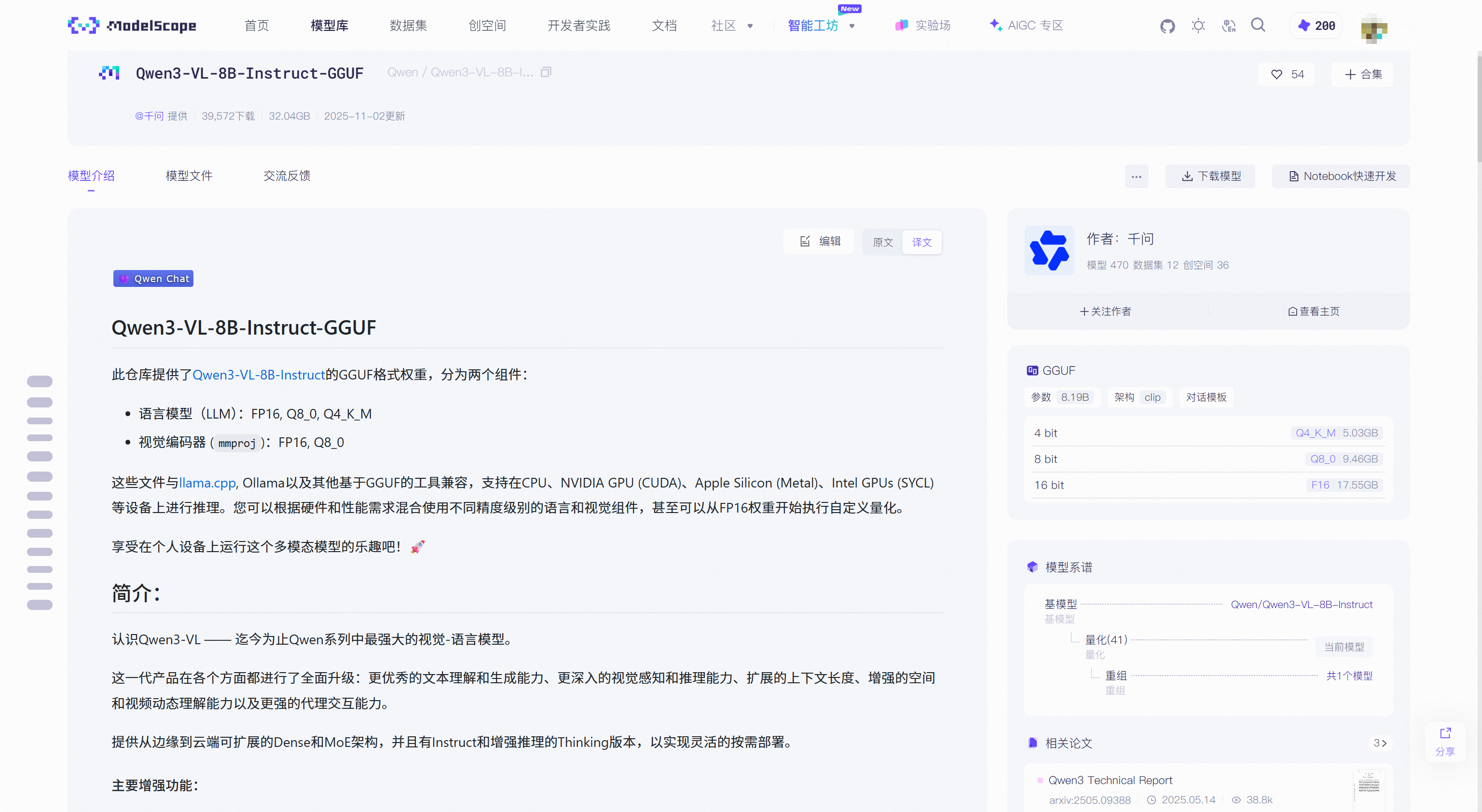Screen dimensions: 1482x812
Task: Click the GGUF section icon
Action: [1033, 370]
